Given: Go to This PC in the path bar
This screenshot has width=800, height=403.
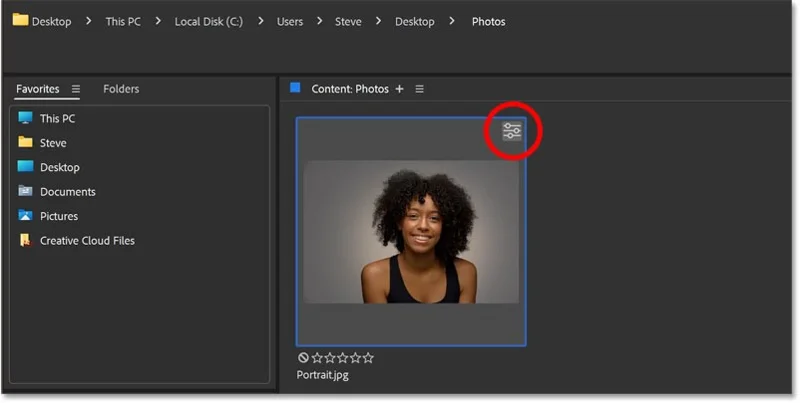Looking at the screenshot, I should (123, 21).
